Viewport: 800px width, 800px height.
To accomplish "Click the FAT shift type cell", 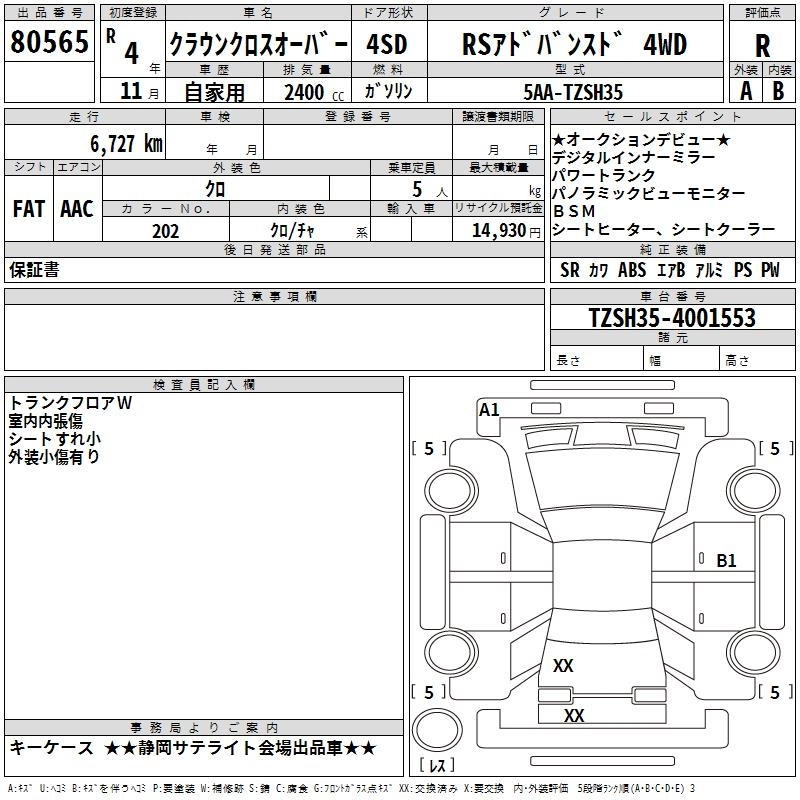I will (x=28, y=209).
